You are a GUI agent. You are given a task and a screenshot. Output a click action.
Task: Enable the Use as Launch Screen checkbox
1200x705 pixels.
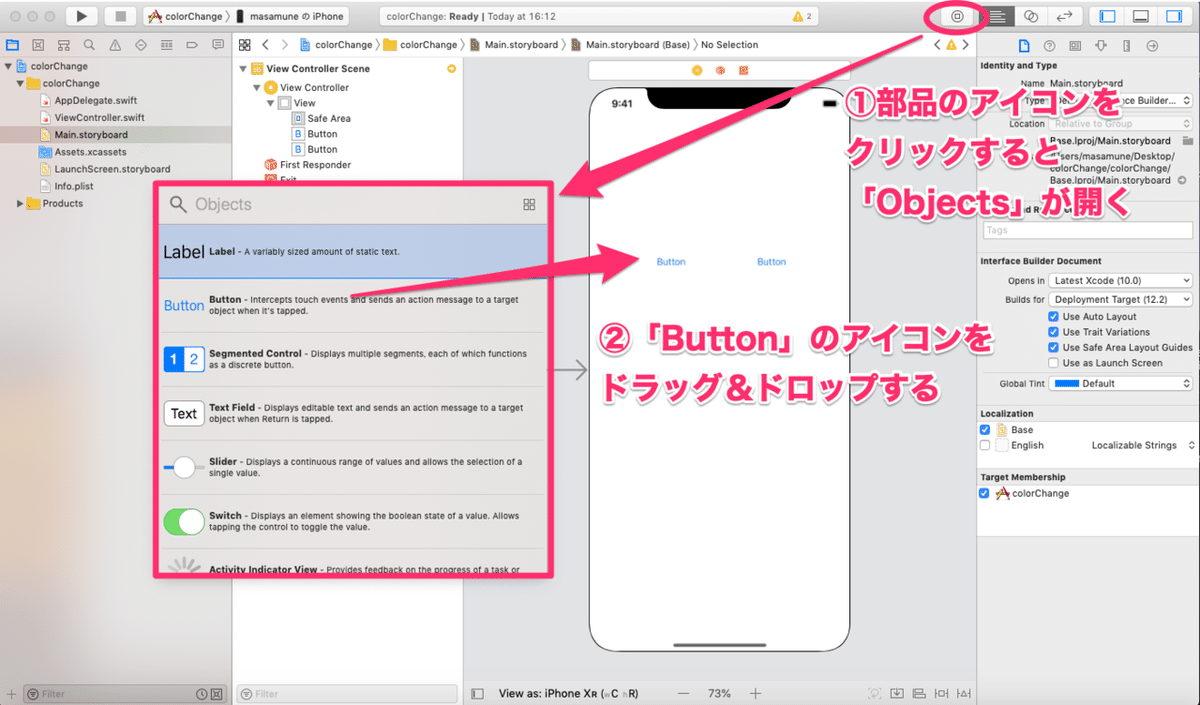click(1053, 363)
